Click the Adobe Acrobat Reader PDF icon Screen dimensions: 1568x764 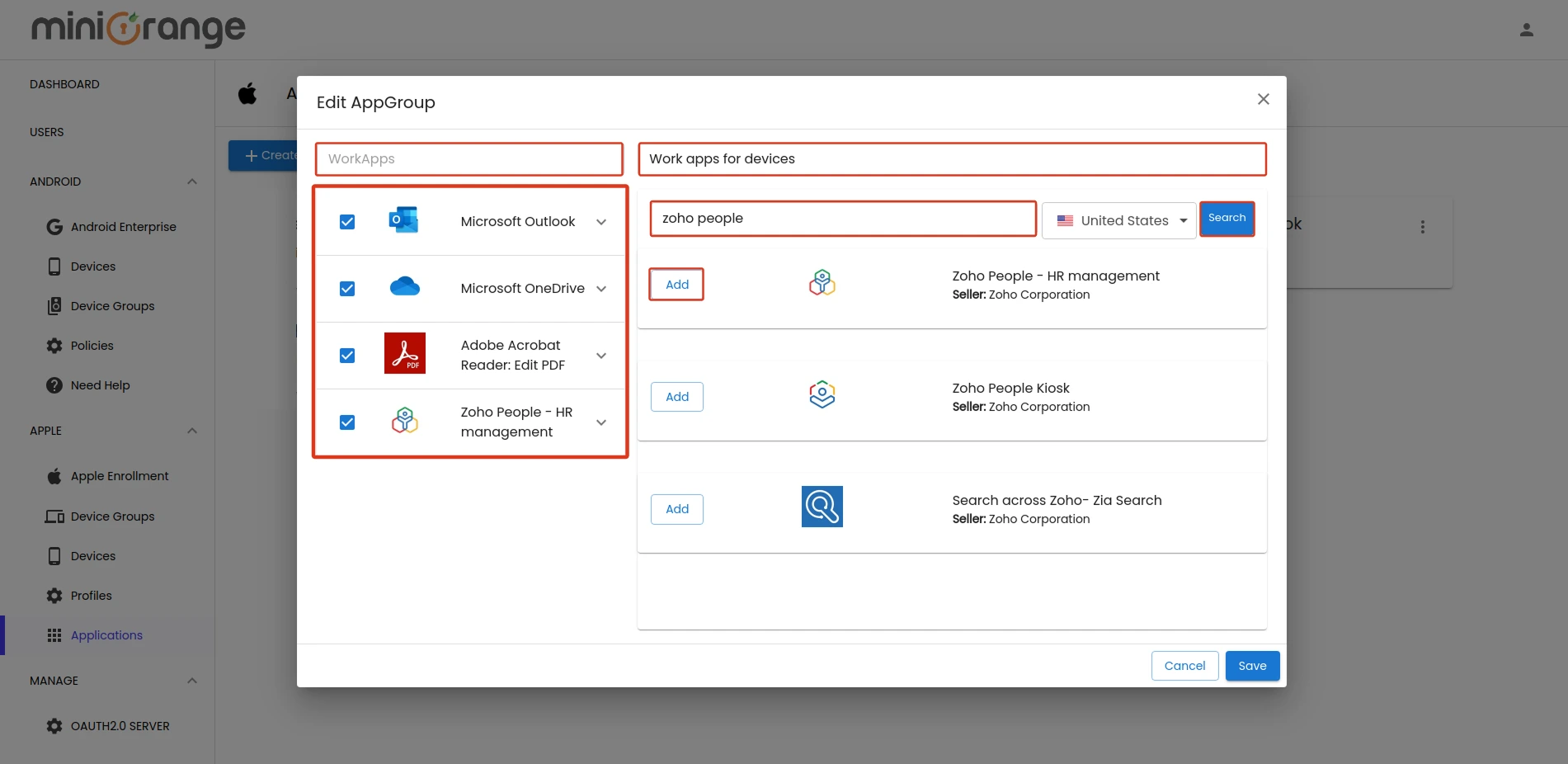404,352
